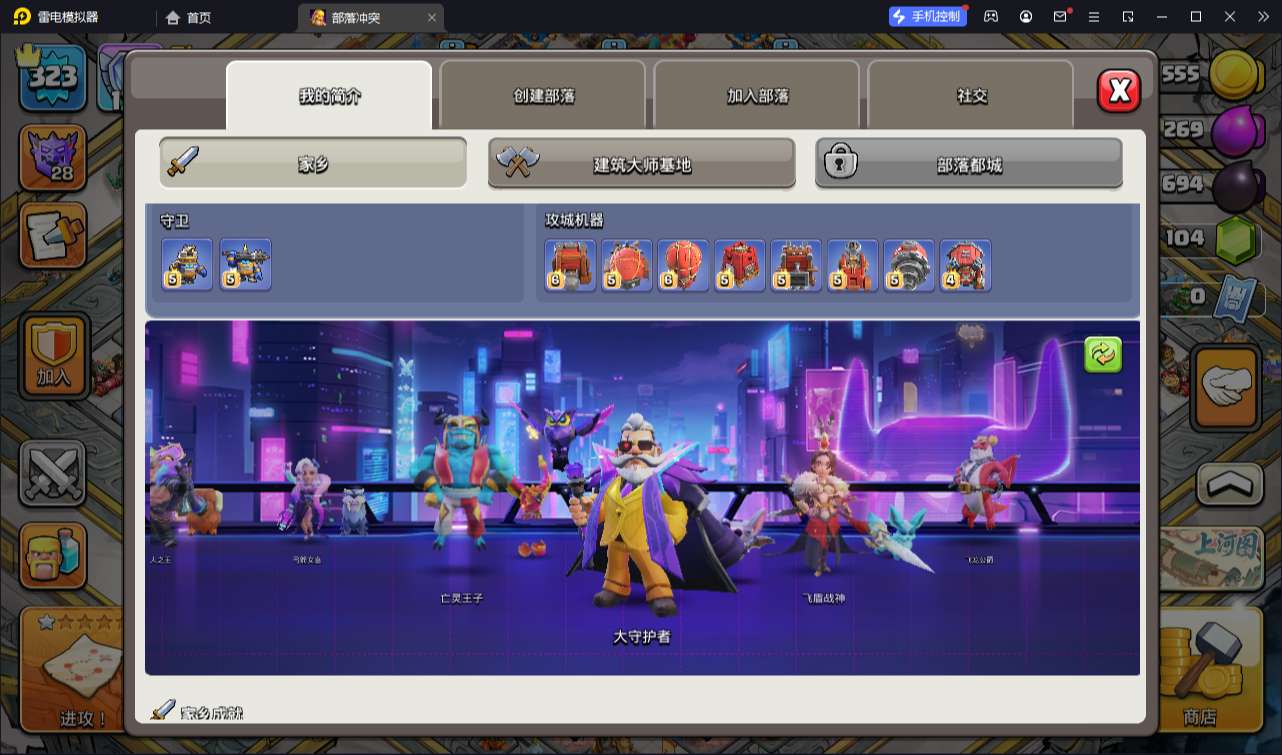The width and height of the screenshot is (1282, 755).
Task: Tap the Battle Blimp siege machine icon
Action: 627,265
